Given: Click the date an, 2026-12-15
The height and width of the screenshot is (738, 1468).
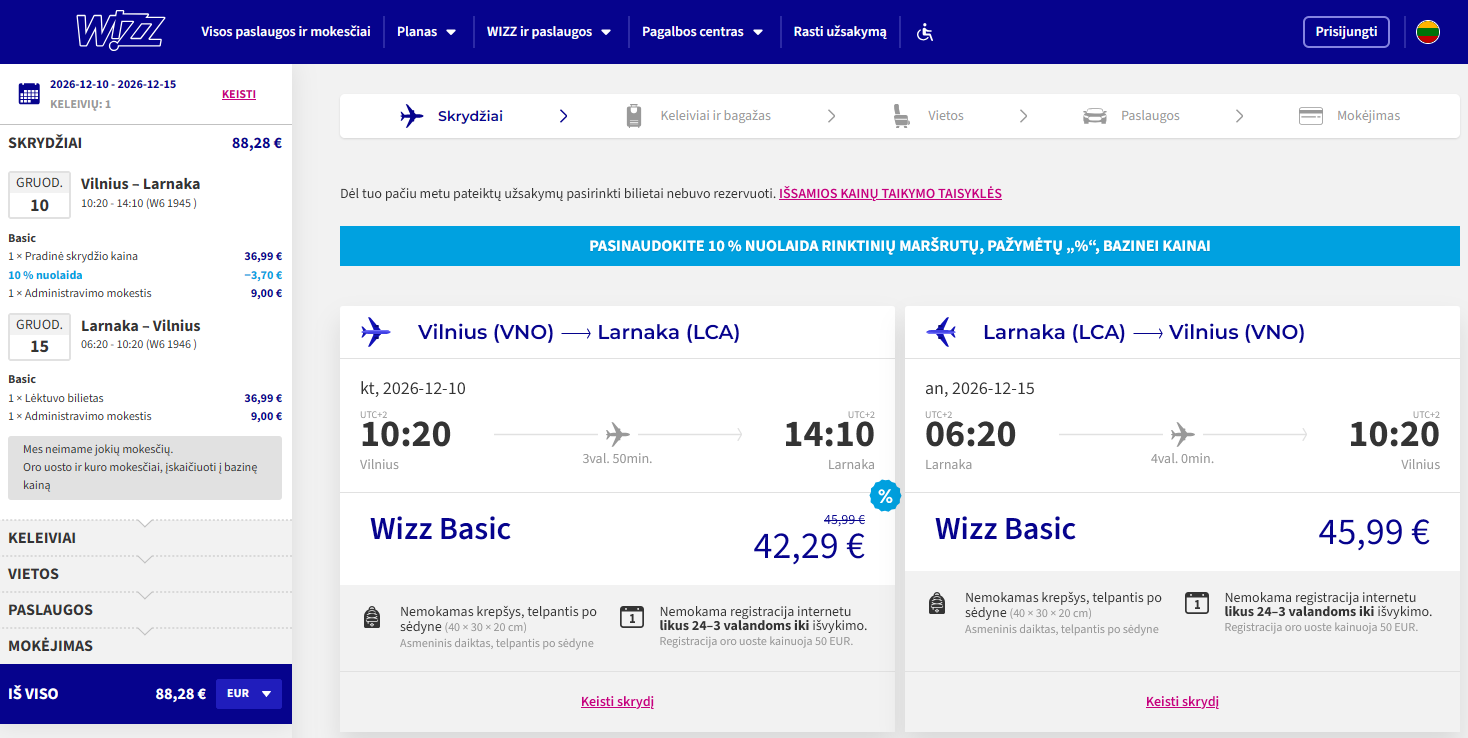Looking at the screenshot, I should coord(979,389).
